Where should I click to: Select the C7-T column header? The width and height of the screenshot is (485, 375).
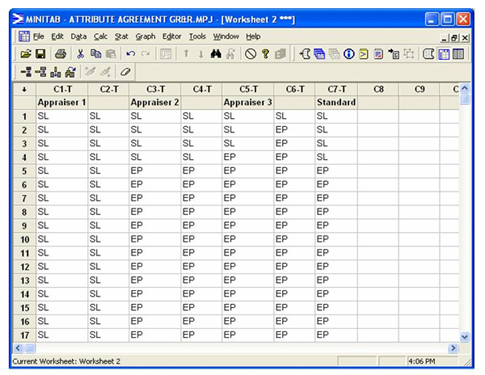[x=336, y=89]
